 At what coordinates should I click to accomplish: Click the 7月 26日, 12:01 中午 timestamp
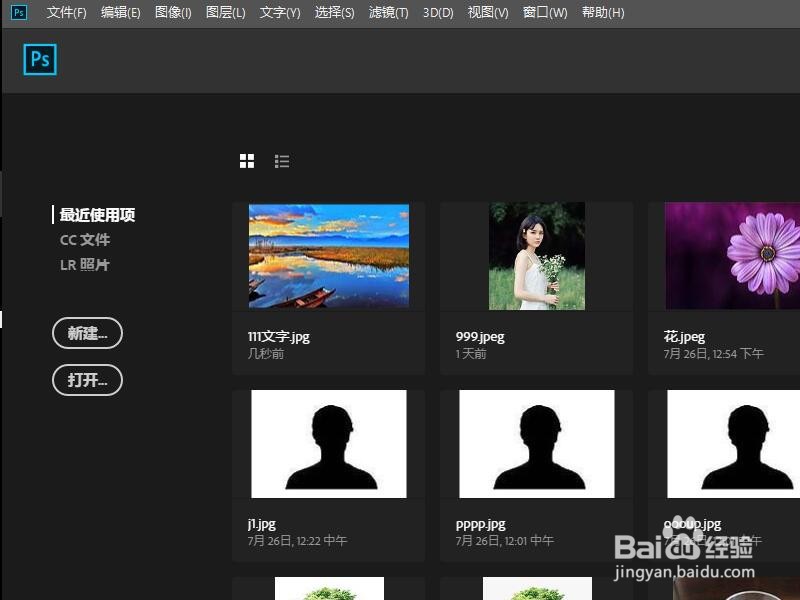coord(505,540)
